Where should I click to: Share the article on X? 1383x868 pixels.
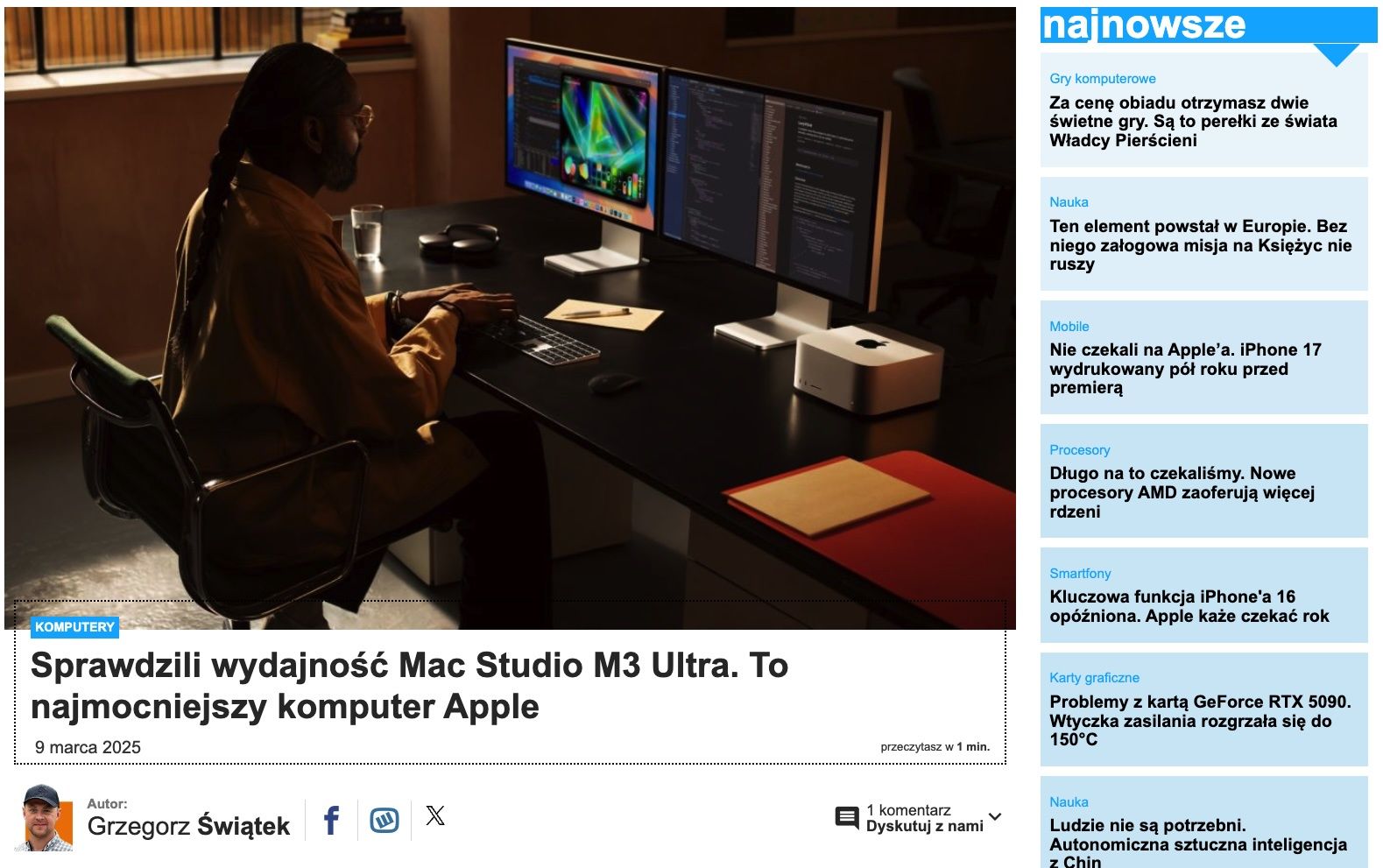(435, 816)
